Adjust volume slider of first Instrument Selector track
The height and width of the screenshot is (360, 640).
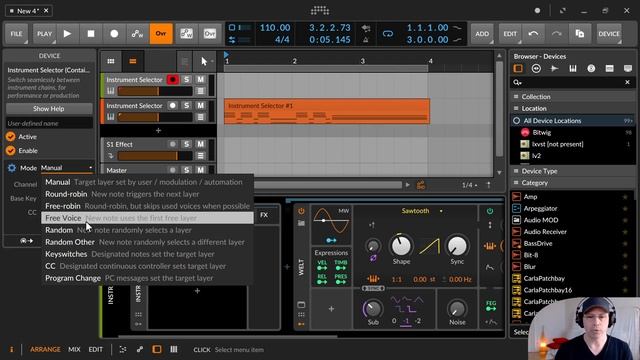[x=155, y=91]
